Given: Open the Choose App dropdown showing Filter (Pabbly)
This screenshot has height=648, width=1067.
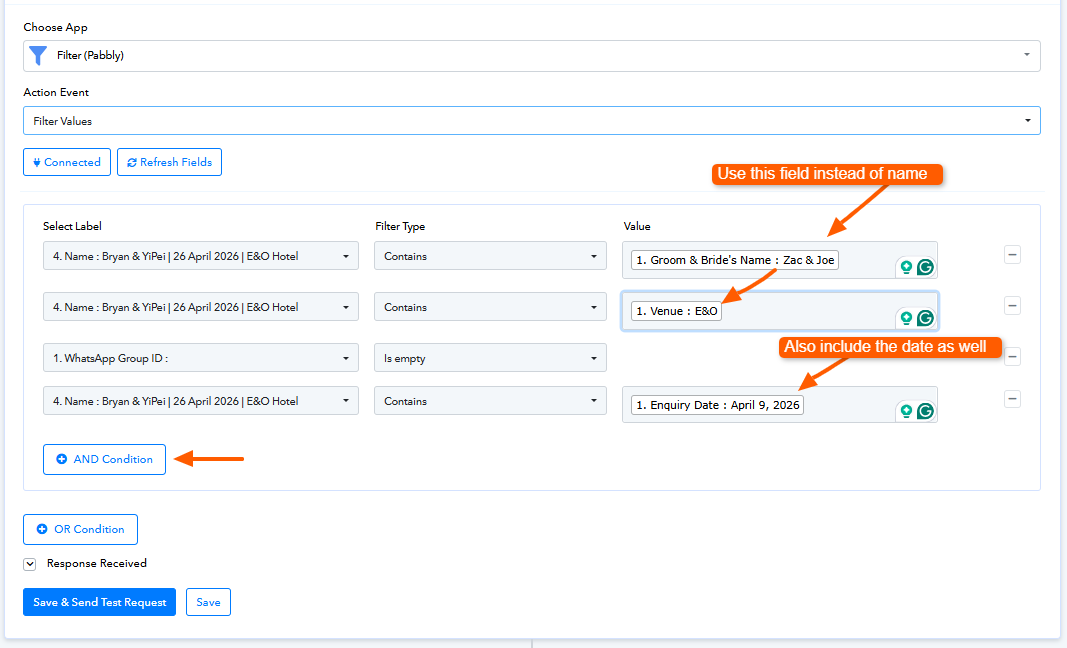Looking at the screenshot, I should (x=531, y=56).
